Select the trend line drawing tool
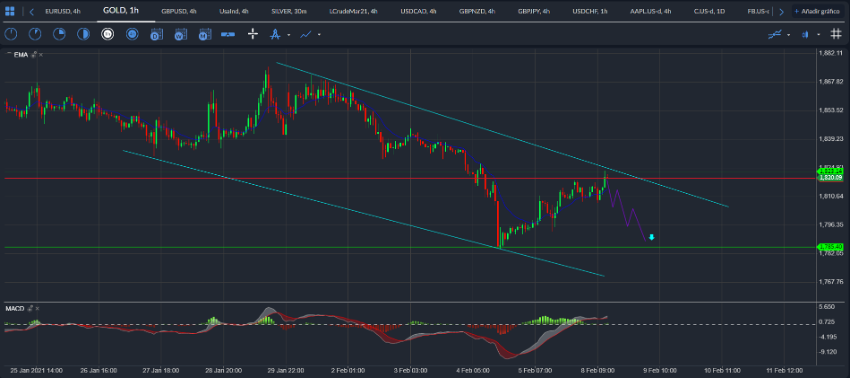The height and width of the screenshot is (378, 850). (x=306, y=35)
